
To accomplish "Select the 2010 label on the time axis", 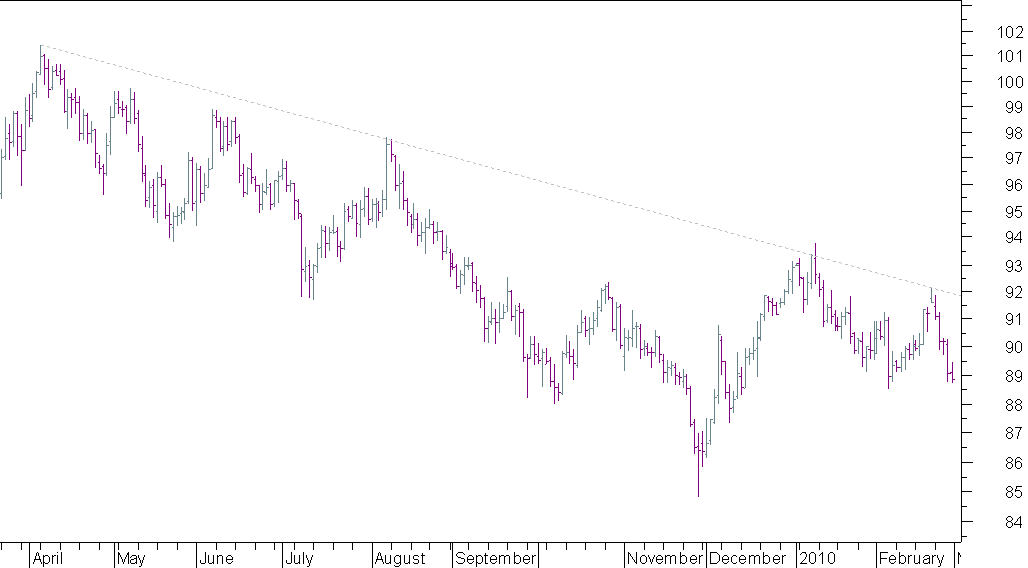I will (x=818, y=558).
